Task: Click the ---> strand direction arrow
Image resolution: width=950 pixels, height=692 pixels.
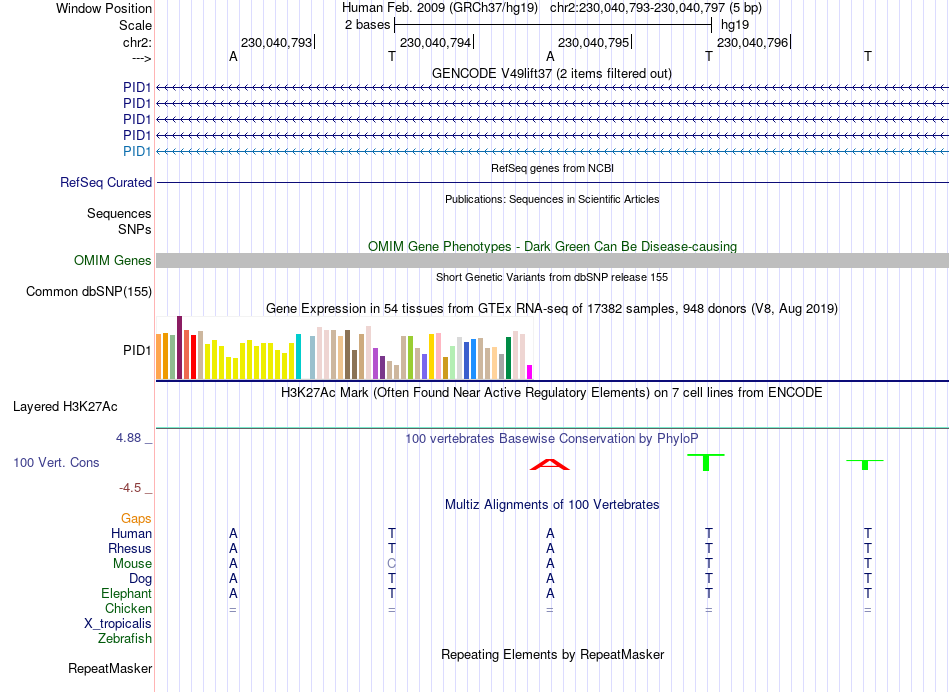Action: 142,58
